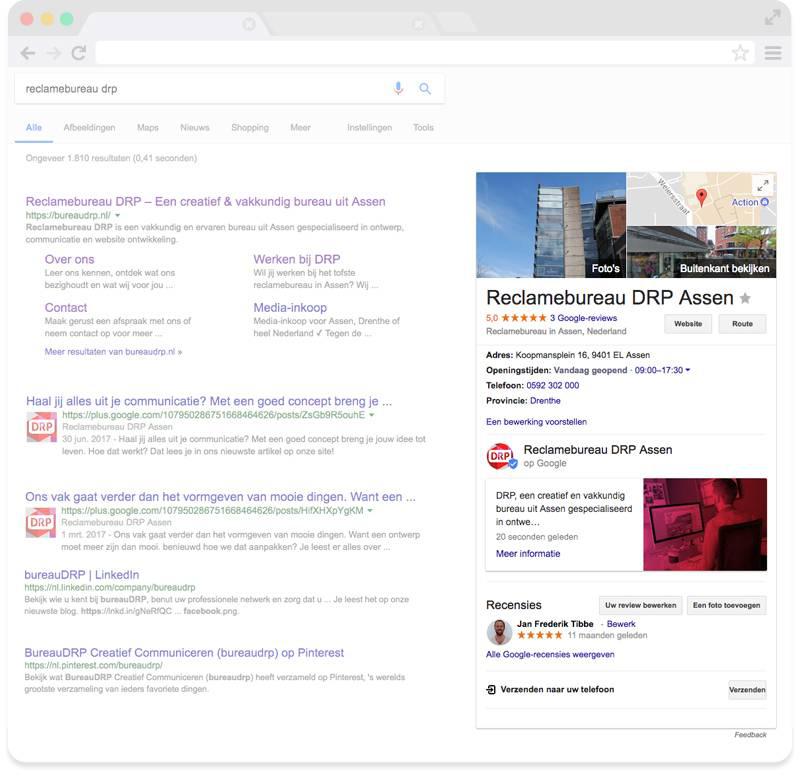This screenshot has height=779, width=800.
Task: Click DRP logo beside 'Ons vak gaat' result
Action: [41, 522]
